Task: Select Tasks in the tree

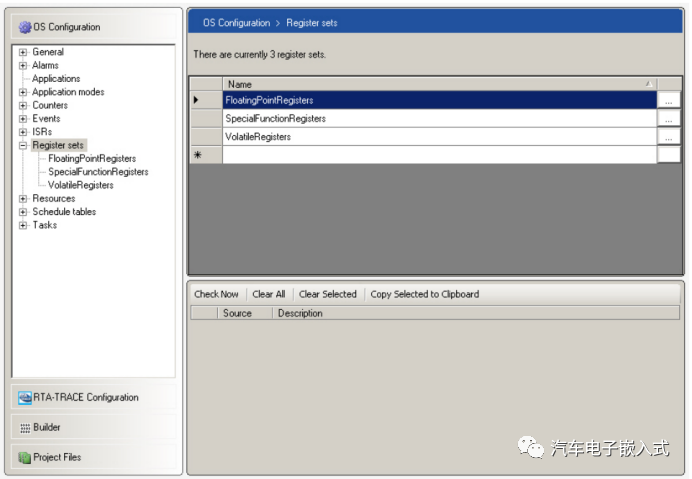Action: point(45,225)
